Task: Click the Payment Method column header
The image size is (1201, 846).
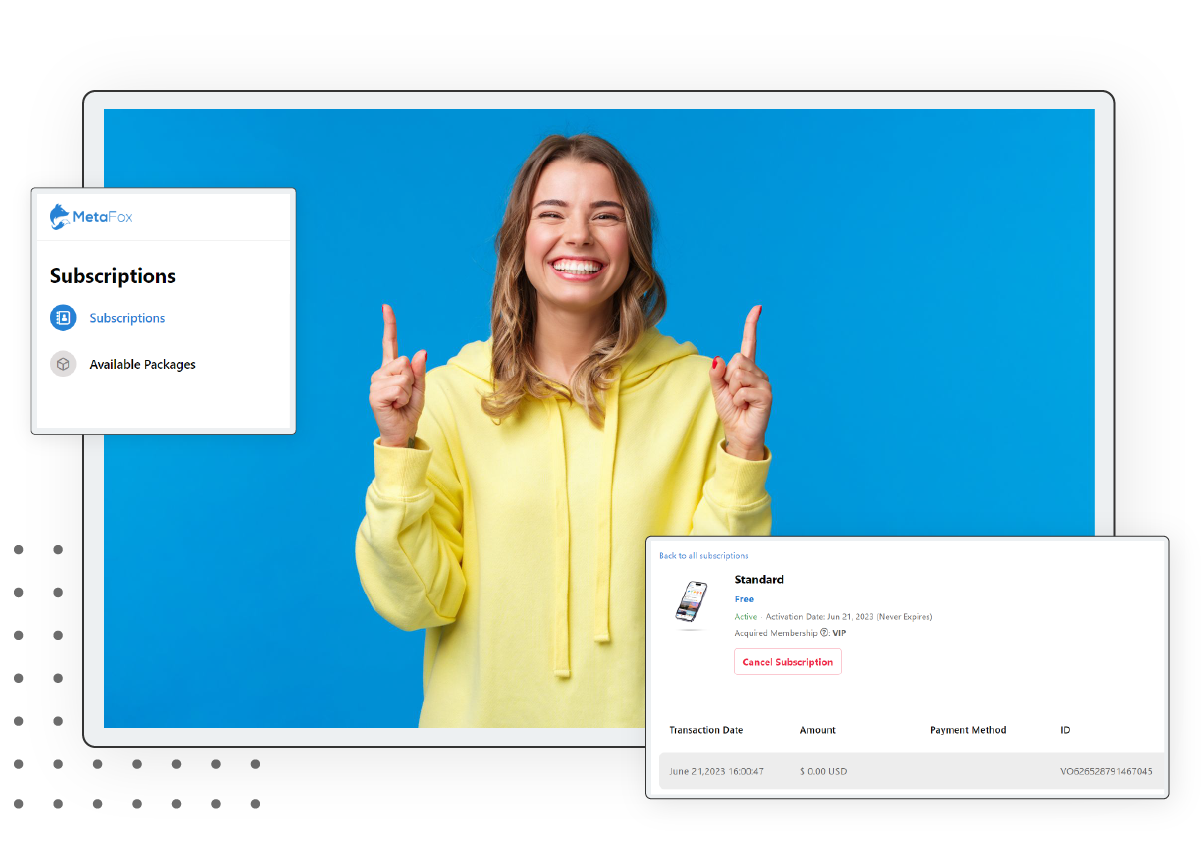Action: [967, 730]
